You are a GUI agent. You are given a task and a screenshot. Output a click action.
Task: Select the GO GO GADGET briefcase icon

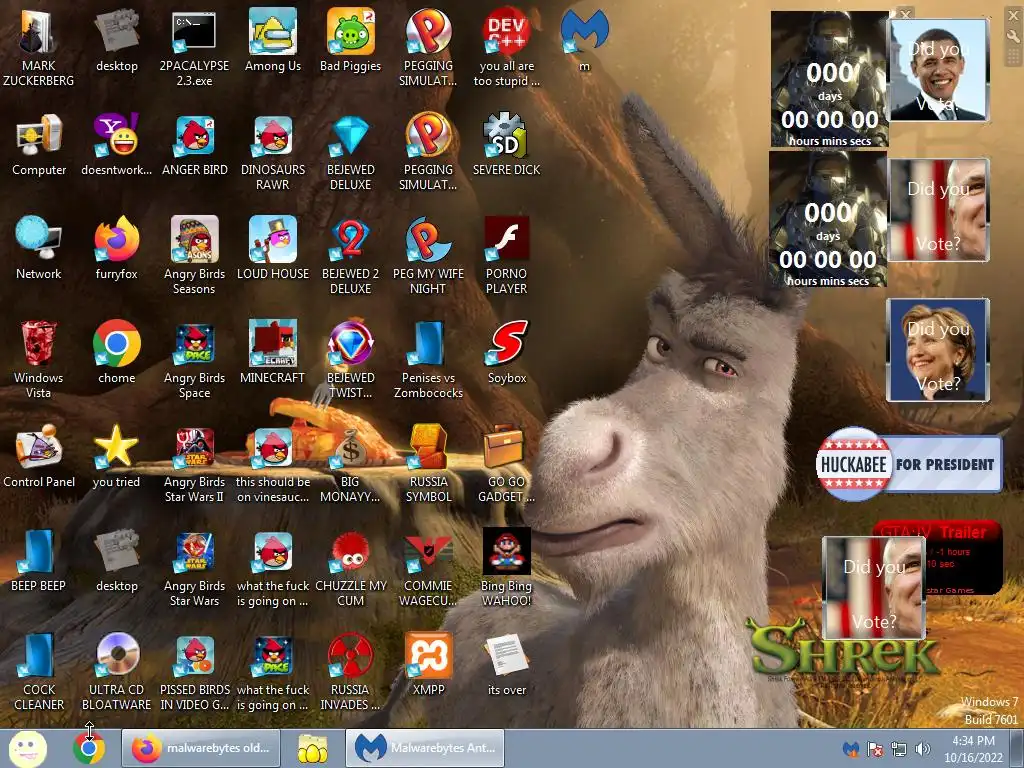point(506,462)
